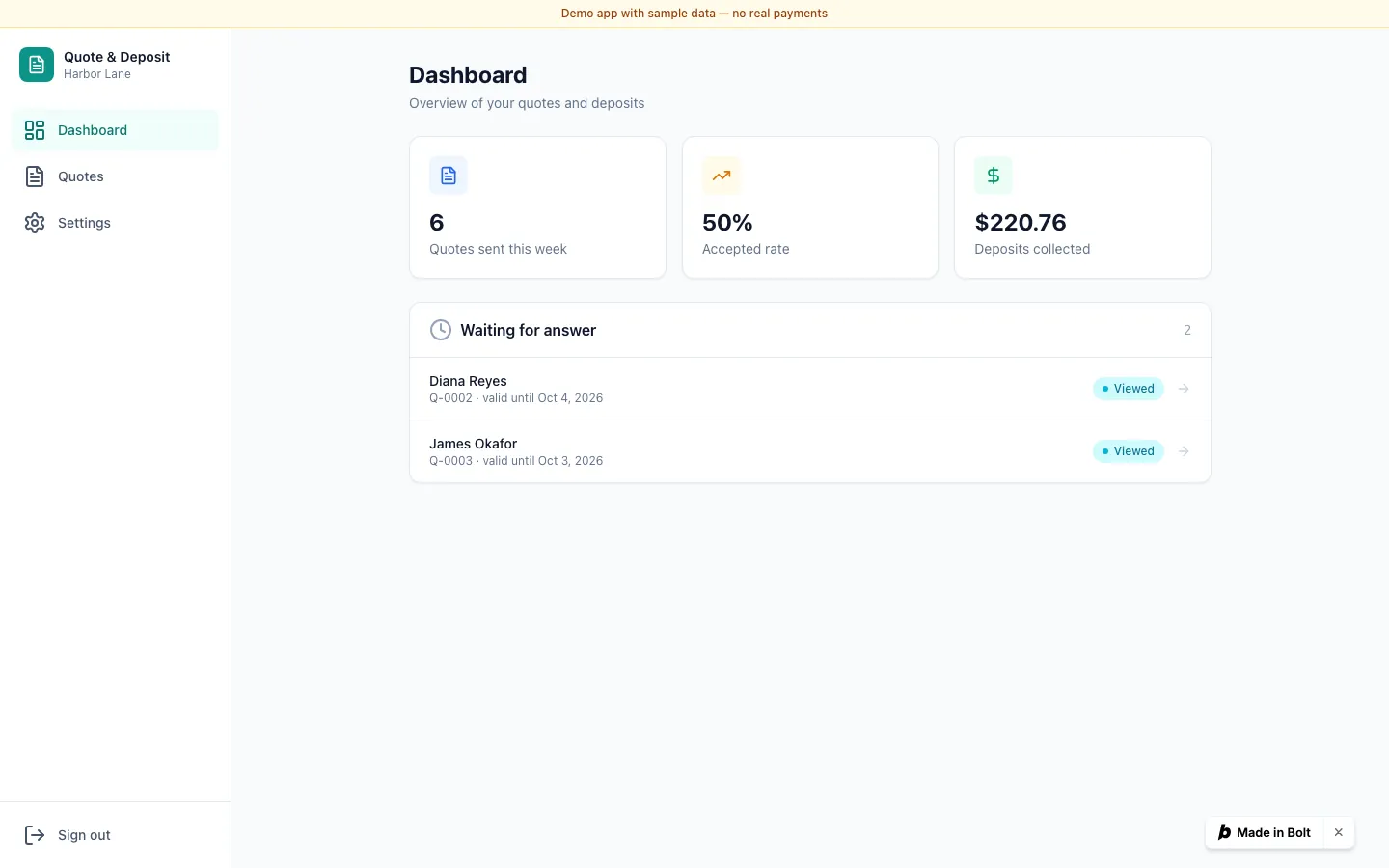Viewport: 1389px width, 868px height.
Task: Click the Bolt logo in the badge
Action: (x=1224, y=832)
